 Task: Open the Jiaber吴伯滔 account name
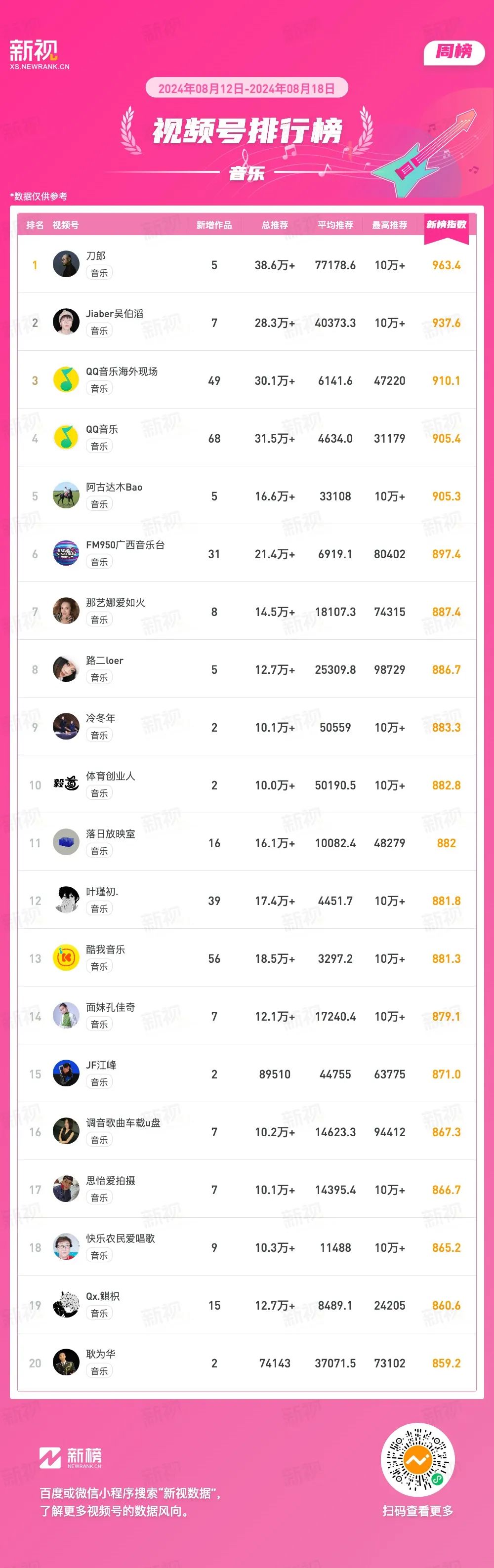coord(115,314)
